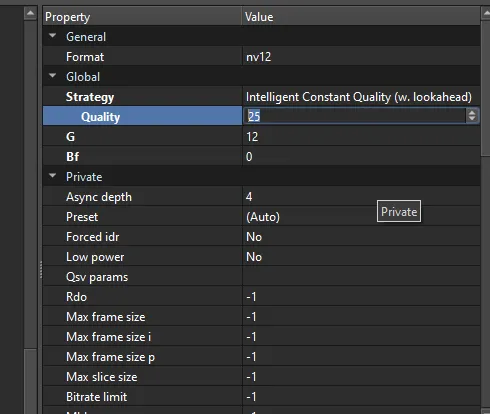The width and height of the screenshot is (490, 414).
Task: Collapse the Private section triangle
Action: (x=52, y=176)
